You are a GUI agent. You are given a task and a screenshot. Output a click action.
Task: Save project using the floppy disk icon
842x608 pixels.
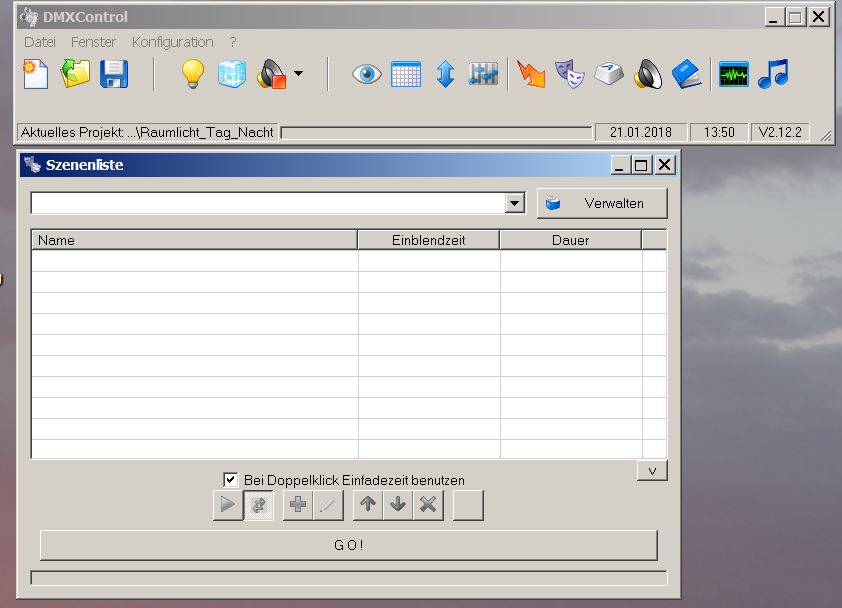coord(114,75)
